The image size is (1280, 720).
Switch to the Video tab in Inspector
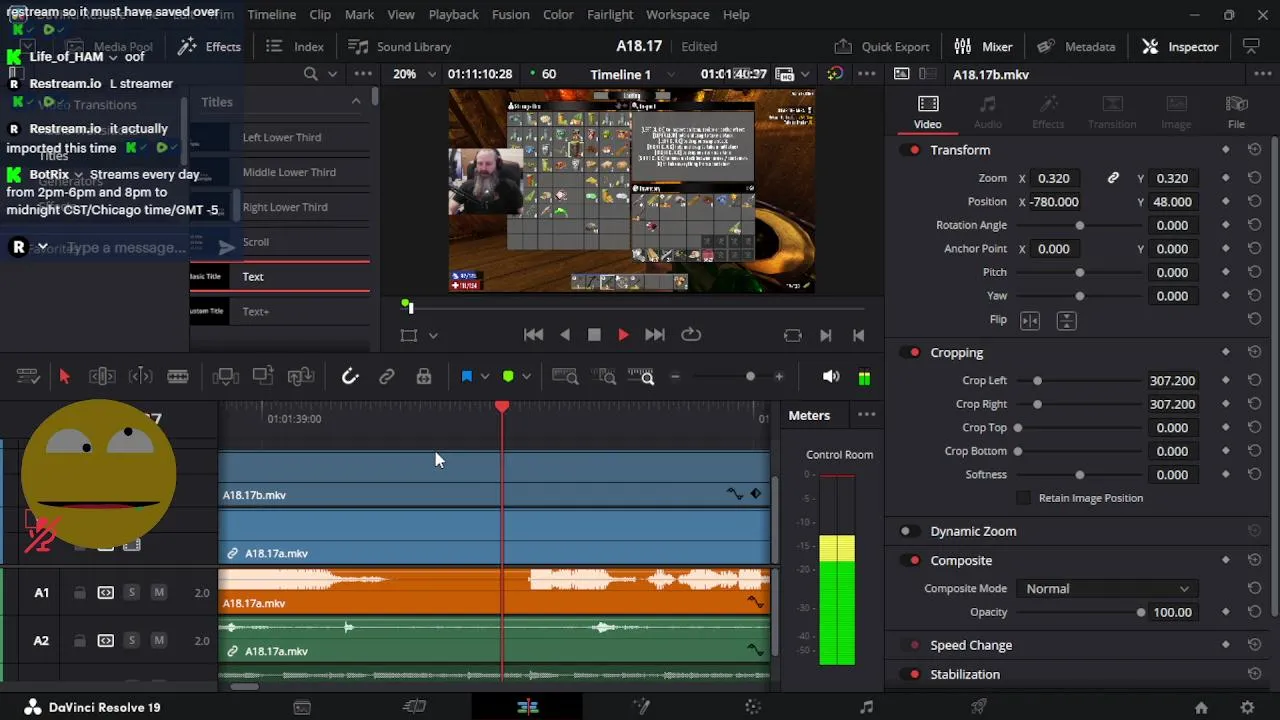point(927,112)
